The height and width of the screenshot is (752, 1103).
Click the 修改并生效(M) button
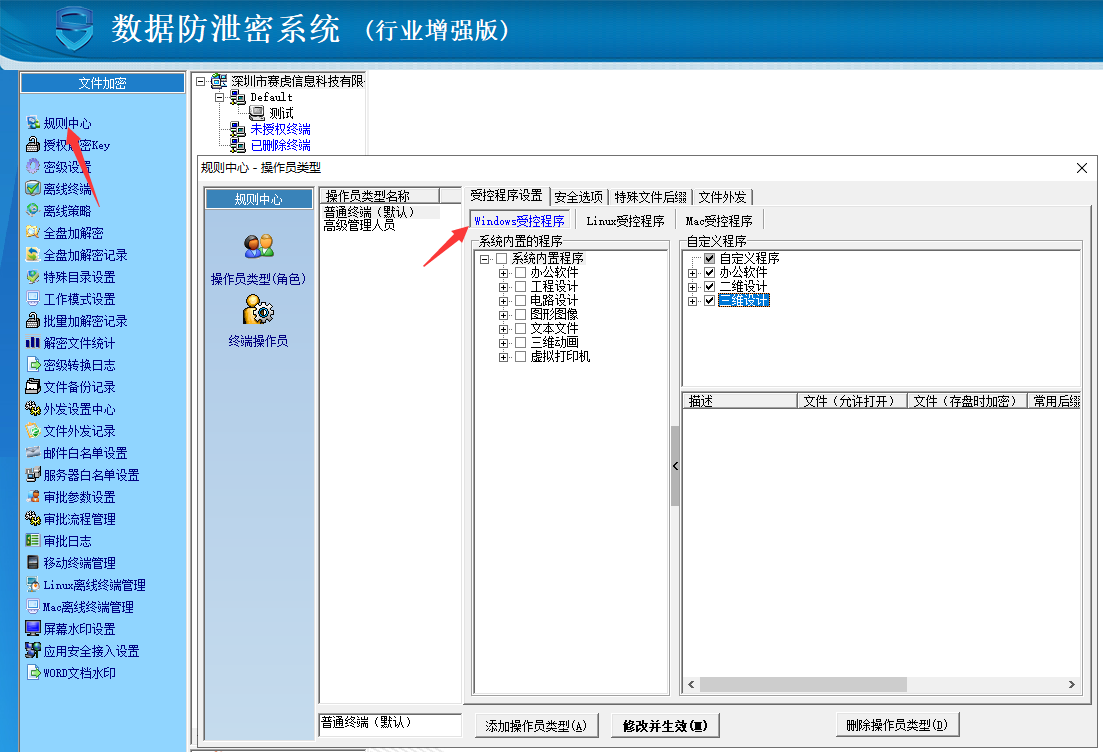(665, 726)
